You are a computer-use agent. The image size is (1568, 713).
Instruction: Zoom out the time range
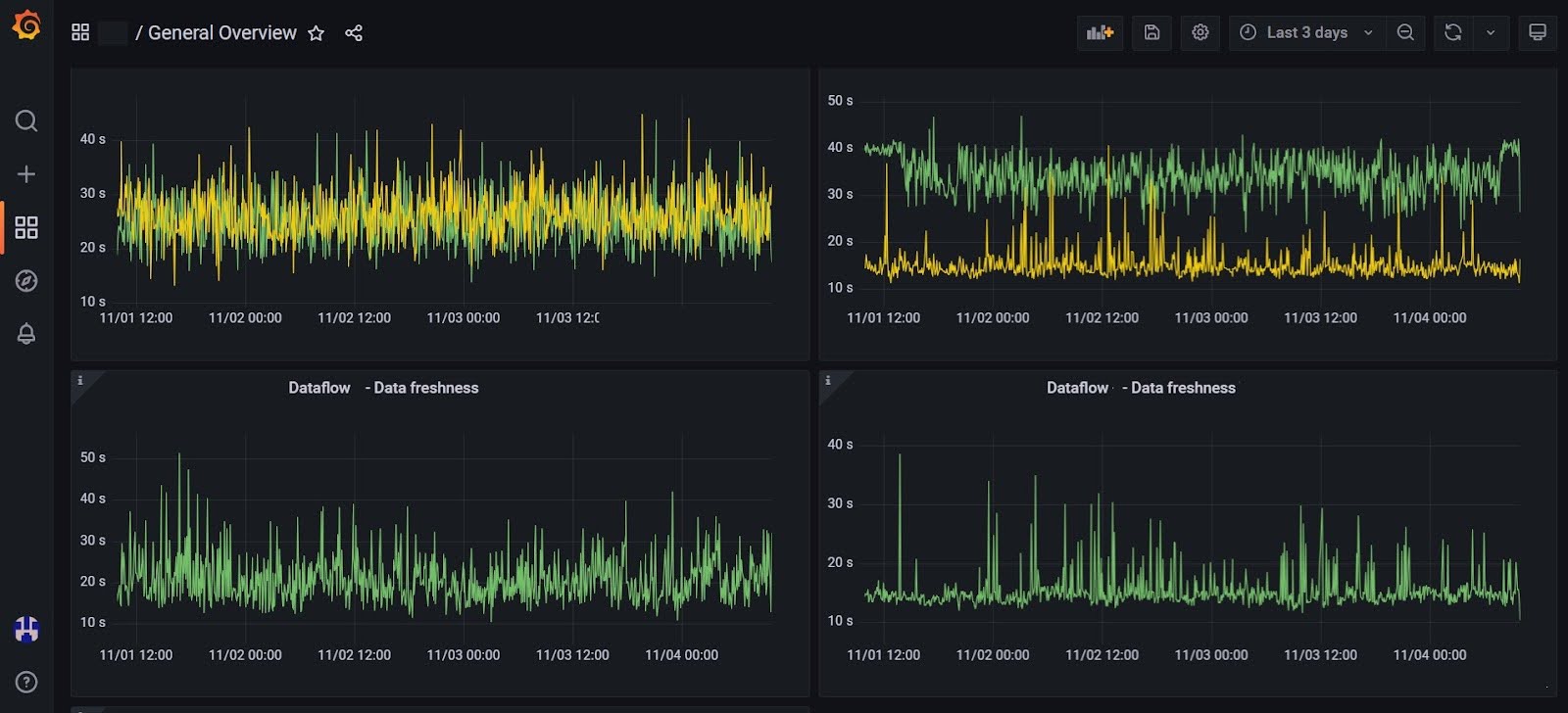pyautogui.click(x=1405, y=32)
